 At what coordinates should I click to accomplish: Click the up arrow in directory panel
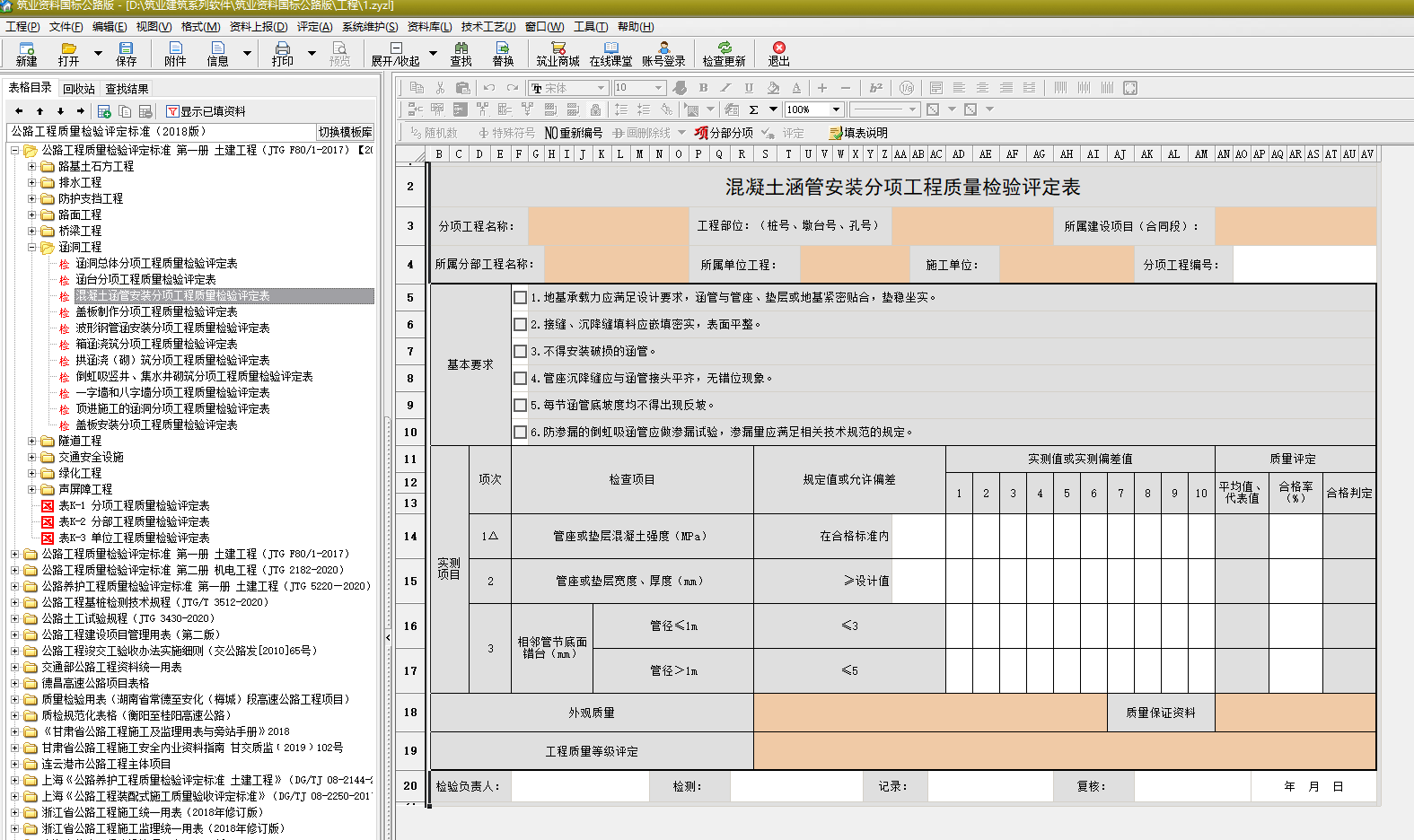[x=40, y=111]
